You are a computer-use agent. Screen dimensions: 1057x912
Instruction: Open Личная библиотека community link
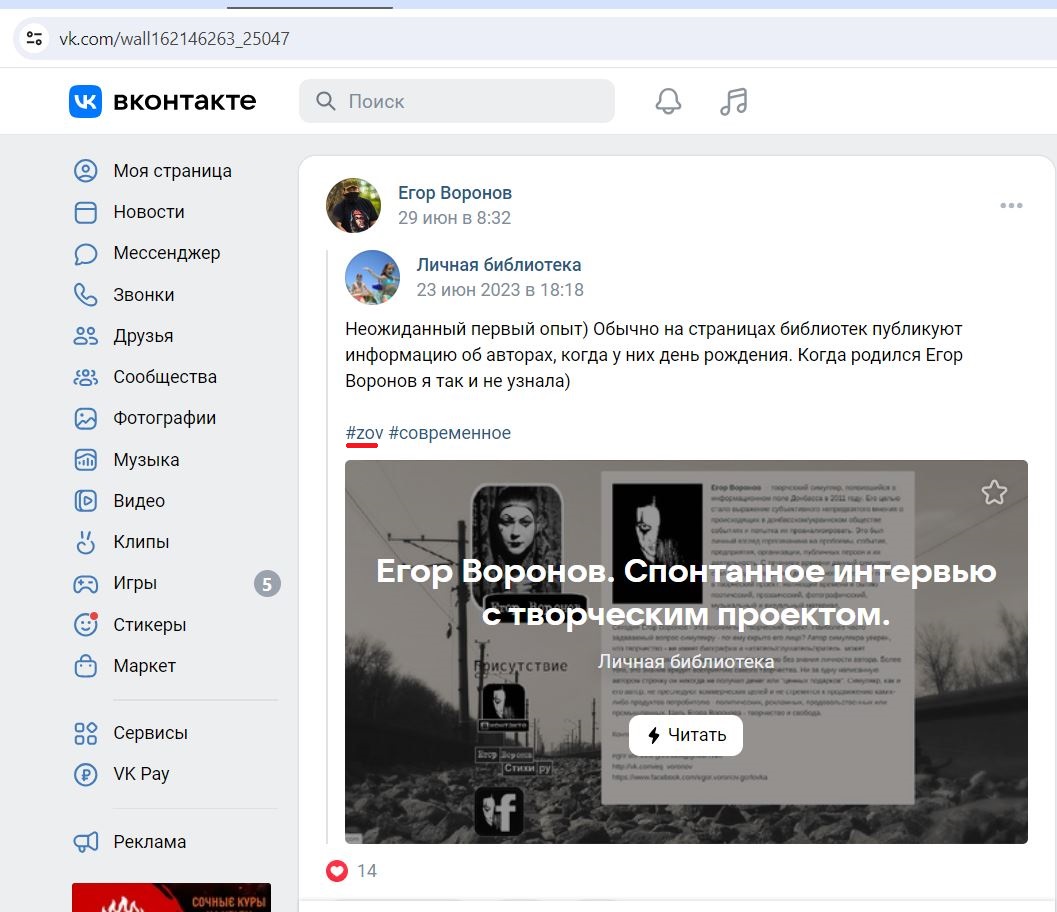click(499, 265)
